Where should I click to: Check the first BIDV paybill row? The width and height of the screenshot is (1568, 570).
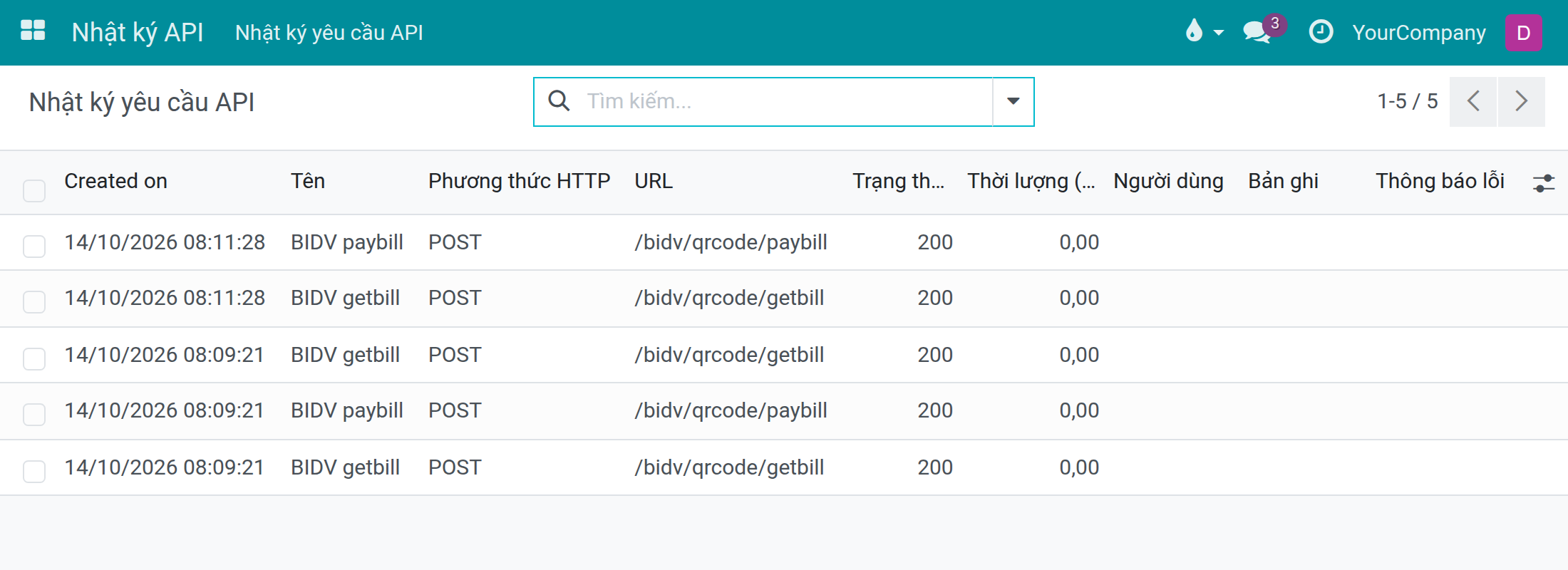tap(34, 246)
